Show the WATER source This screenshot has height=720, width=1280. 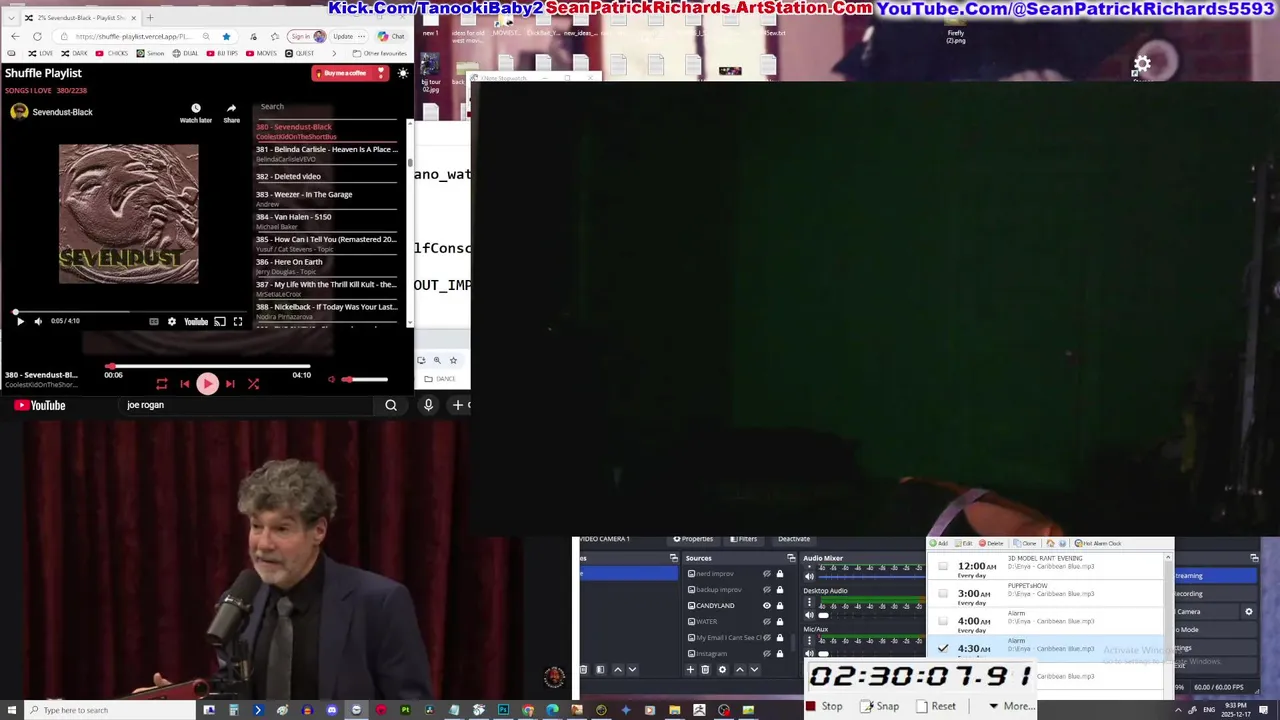(x=767, y=622)
